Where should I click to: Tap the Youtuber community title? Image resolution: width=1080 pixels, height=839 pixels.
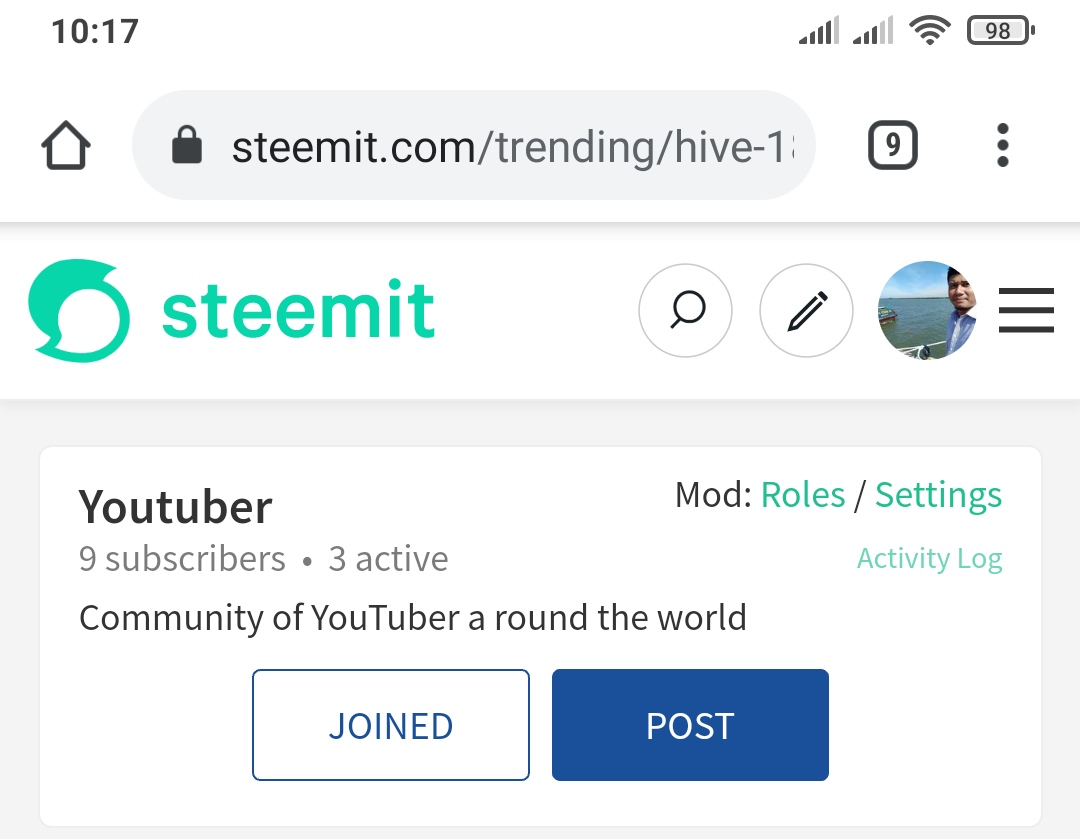tap(176, 507)
